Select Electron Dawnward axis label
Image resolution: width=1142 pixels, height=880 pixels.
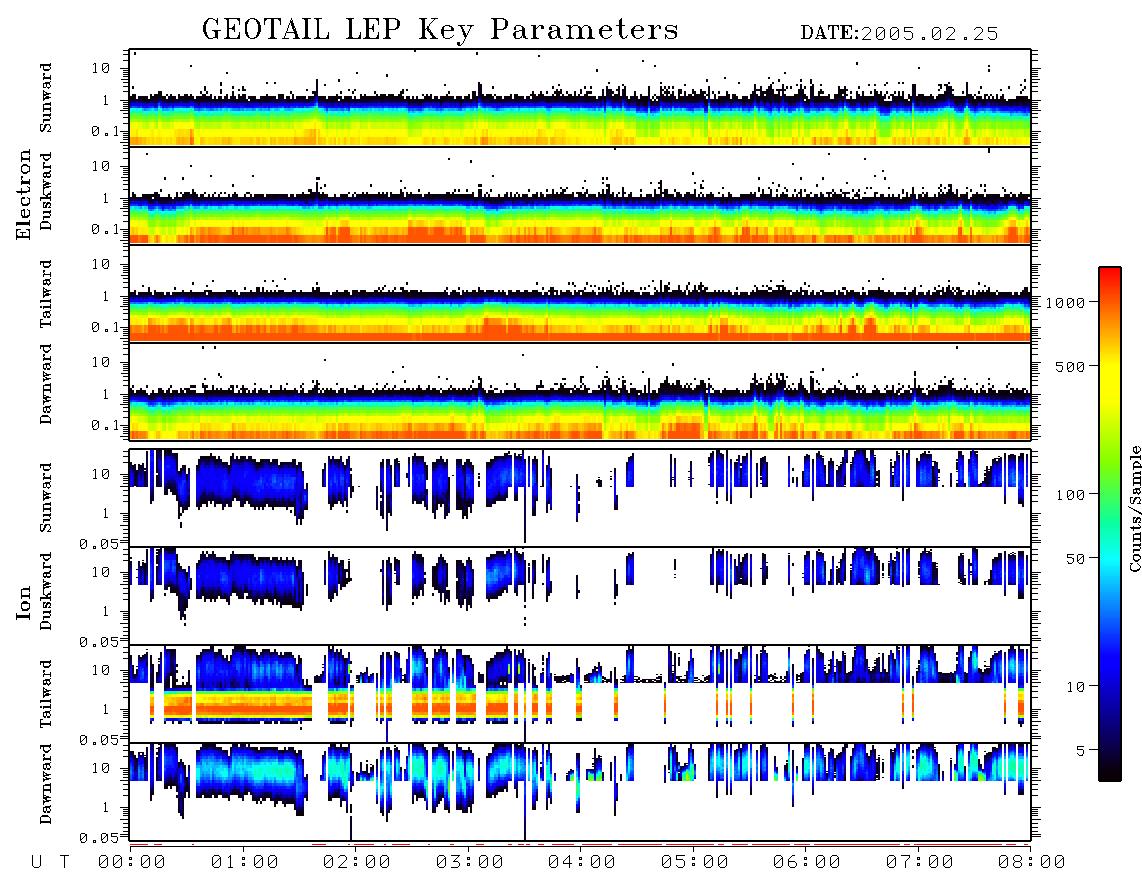[x=46, y=384]
